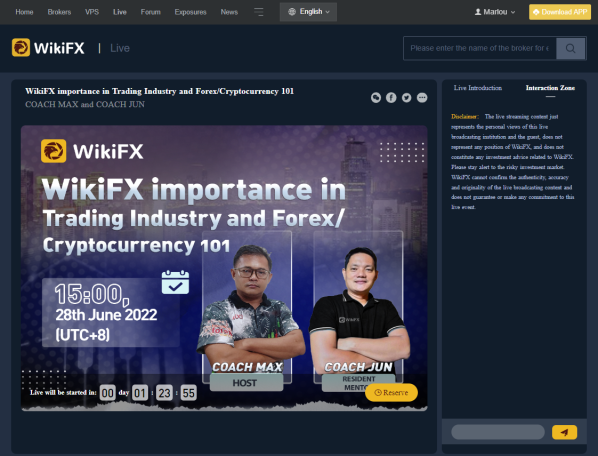Click the 'Live' label beside WikiFX logo
Image resolution: width=598 pixels, height=456 pixels.
click(120, 48)
